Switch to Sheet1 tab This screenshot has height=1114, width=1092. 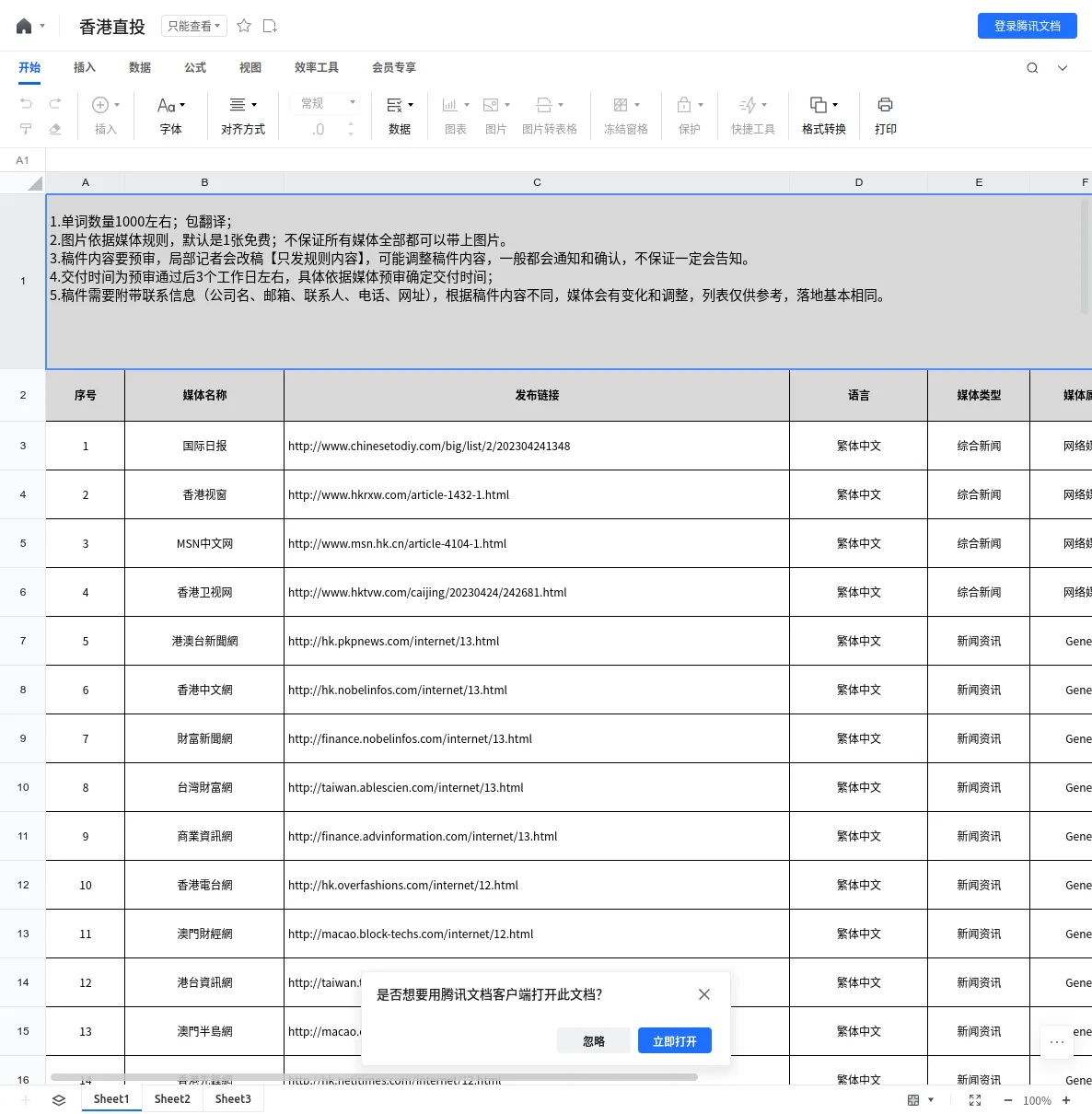click(x=111, y=1098)
